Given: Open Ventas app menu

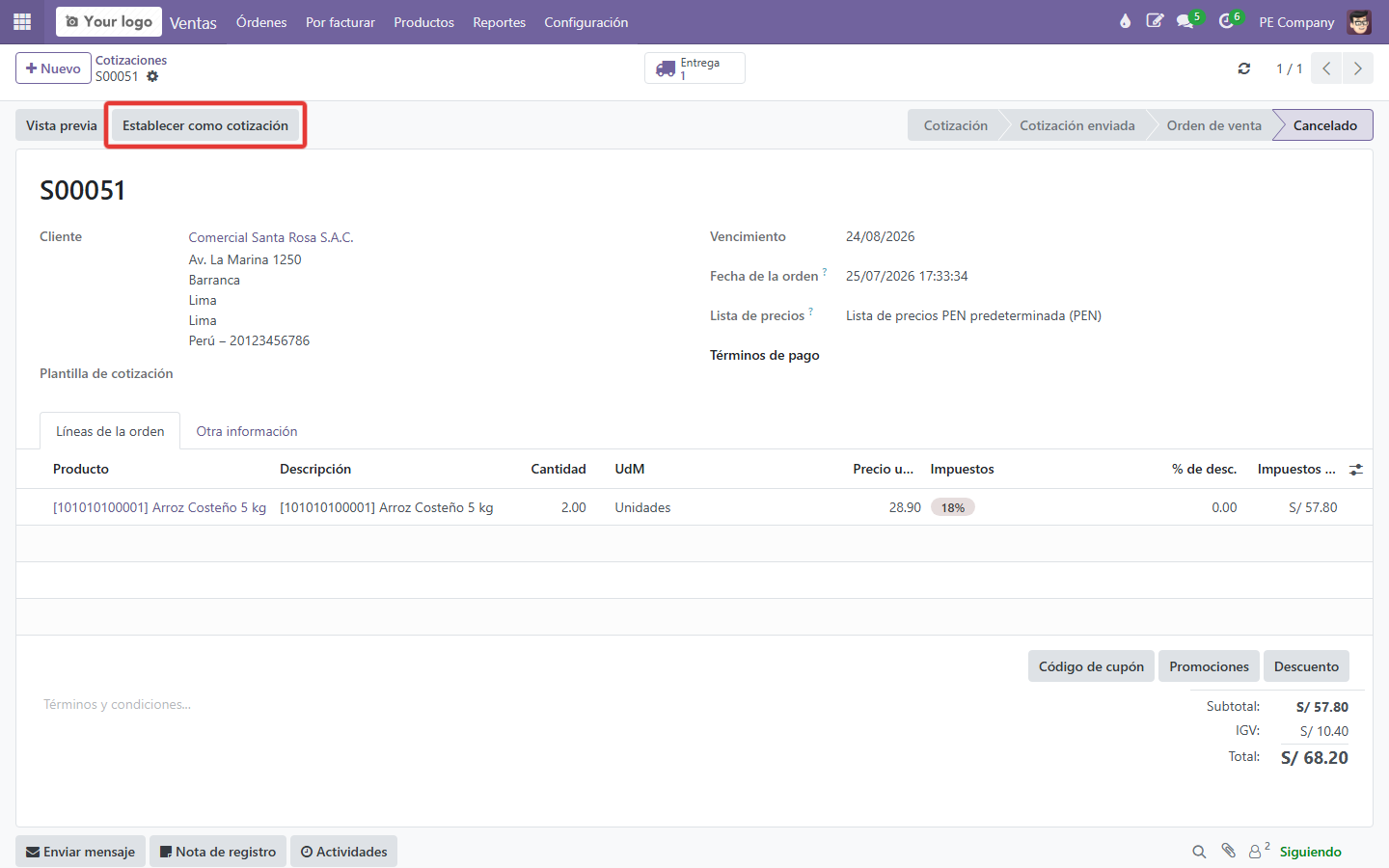Looking at the screenshot, I should (193, 22).
